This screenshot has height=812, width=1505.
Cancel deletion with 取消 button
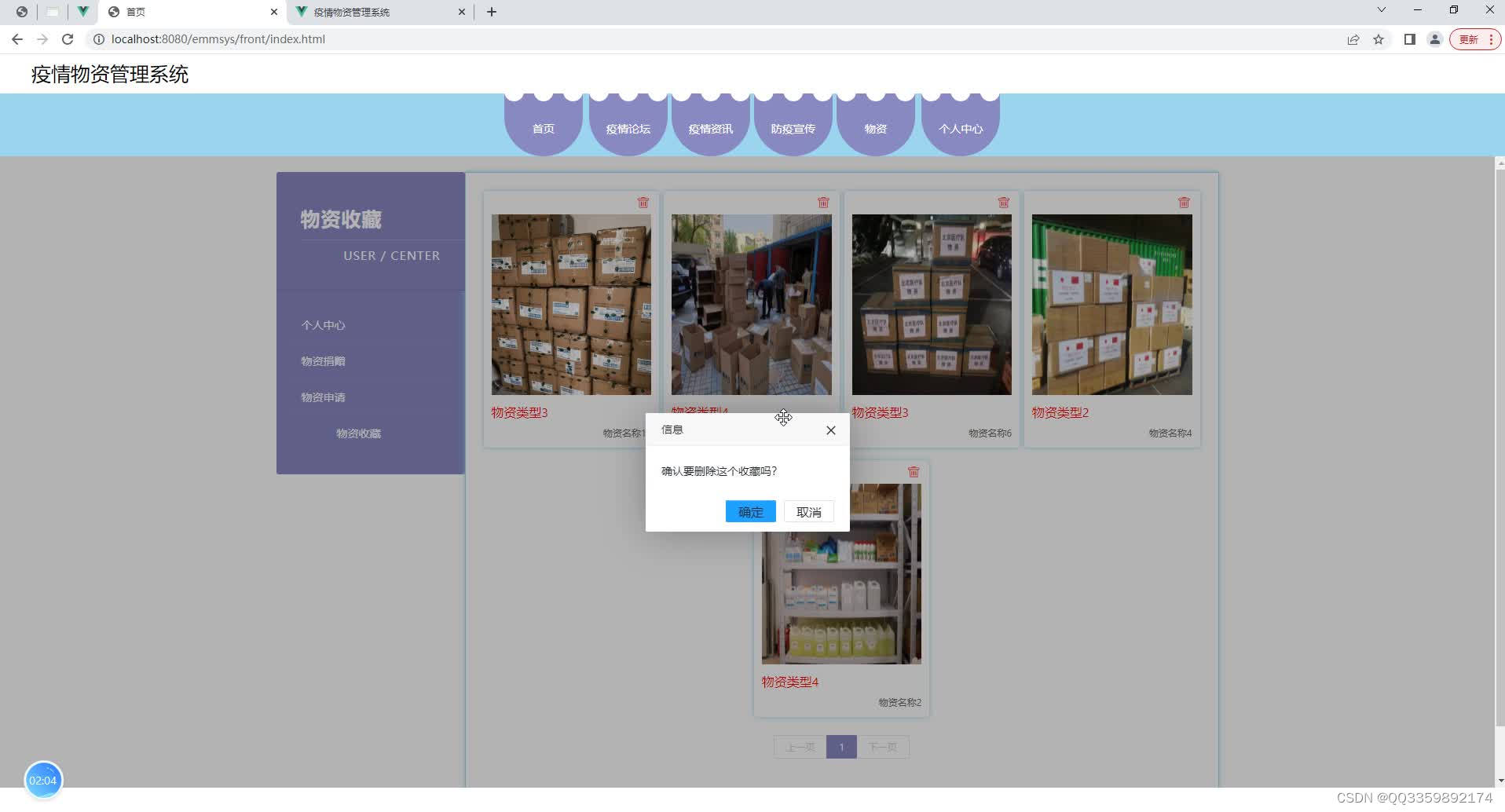(809, 512)
